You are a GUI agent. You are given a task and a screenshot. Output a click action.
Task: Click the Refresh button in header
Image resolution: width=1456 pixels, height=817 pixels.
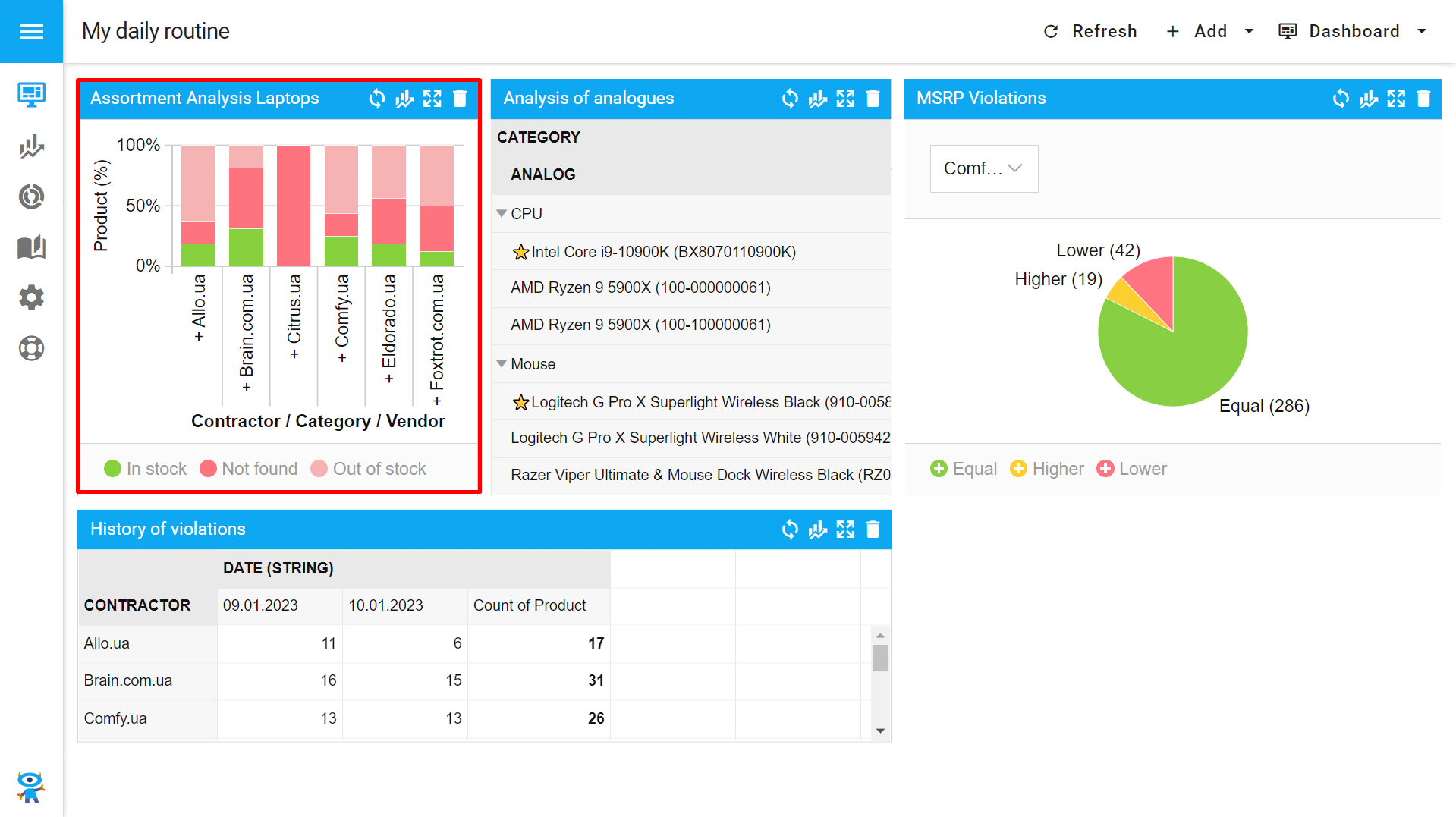(1090, 31)
